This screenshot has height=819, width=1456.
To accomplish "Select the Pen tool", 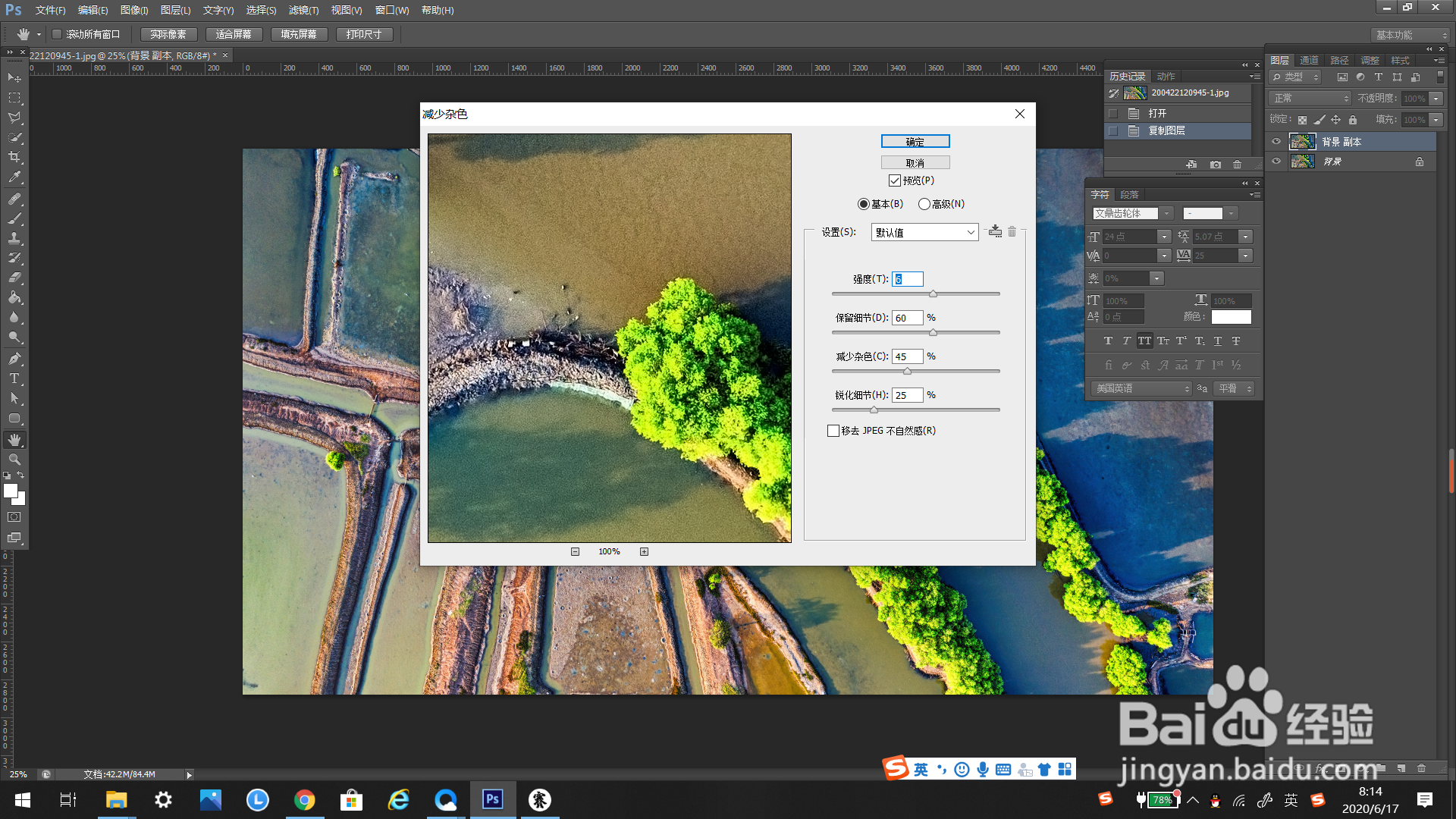I will [x=14, y=359].
